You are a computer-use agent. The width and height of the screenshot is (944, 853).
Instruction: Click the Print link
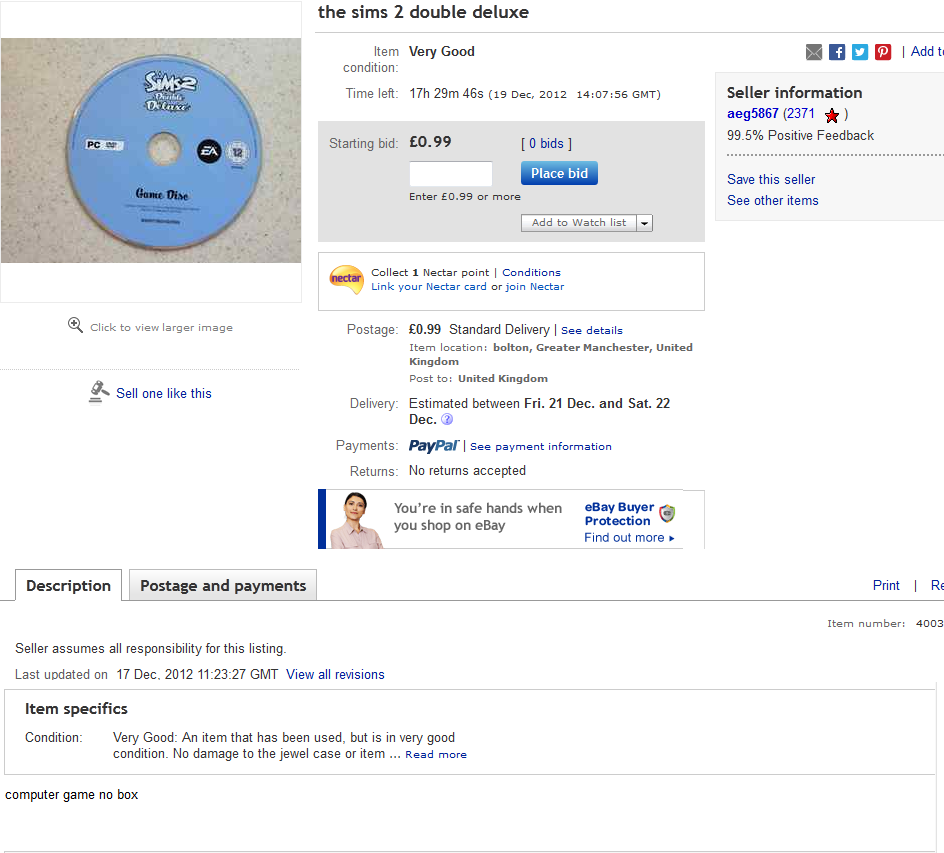886,585
